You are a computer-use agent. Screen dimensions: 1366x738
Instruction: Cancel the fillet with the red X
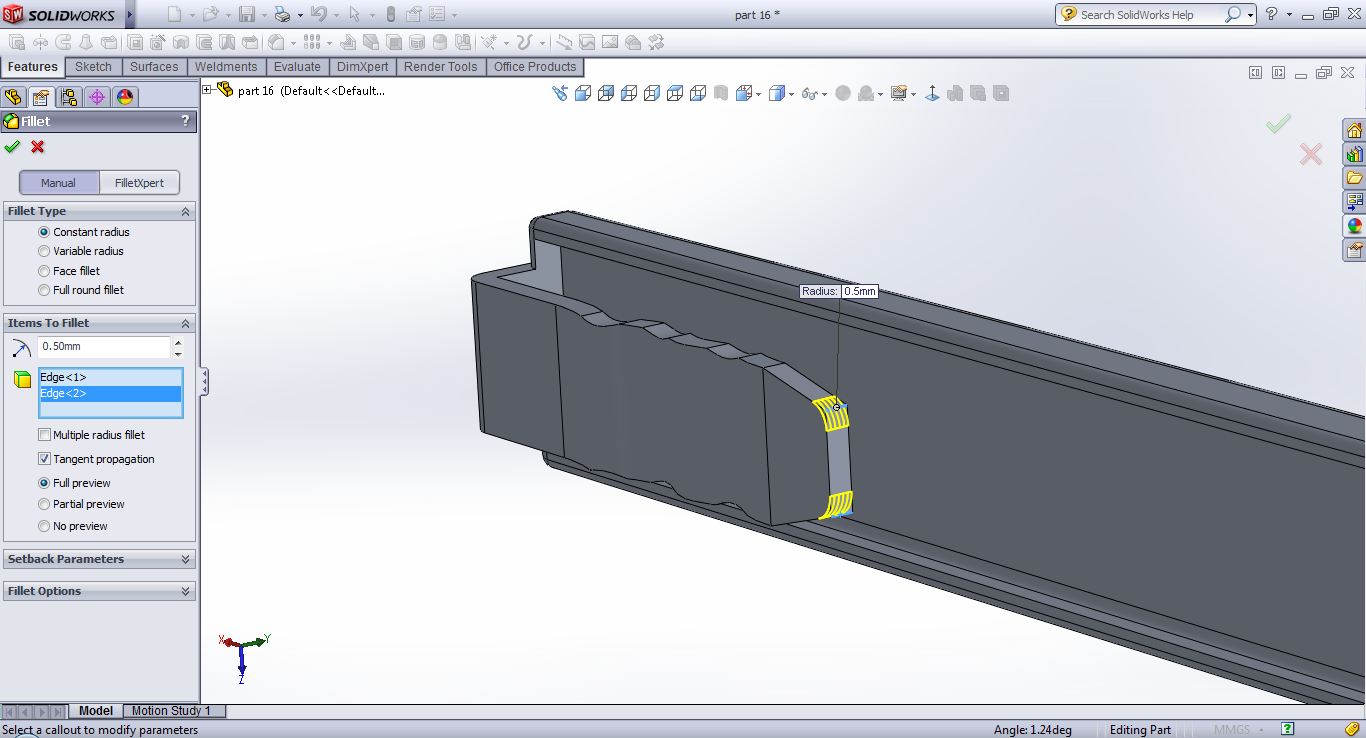click(x=38, y=147)
